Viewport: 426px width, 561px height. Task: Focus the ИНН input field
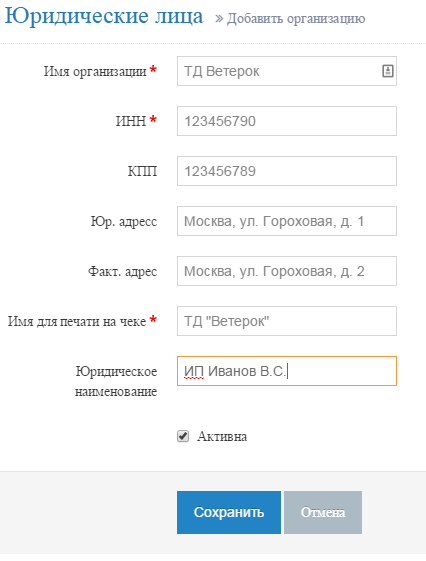pyautogui.click(x=287, y=121)
